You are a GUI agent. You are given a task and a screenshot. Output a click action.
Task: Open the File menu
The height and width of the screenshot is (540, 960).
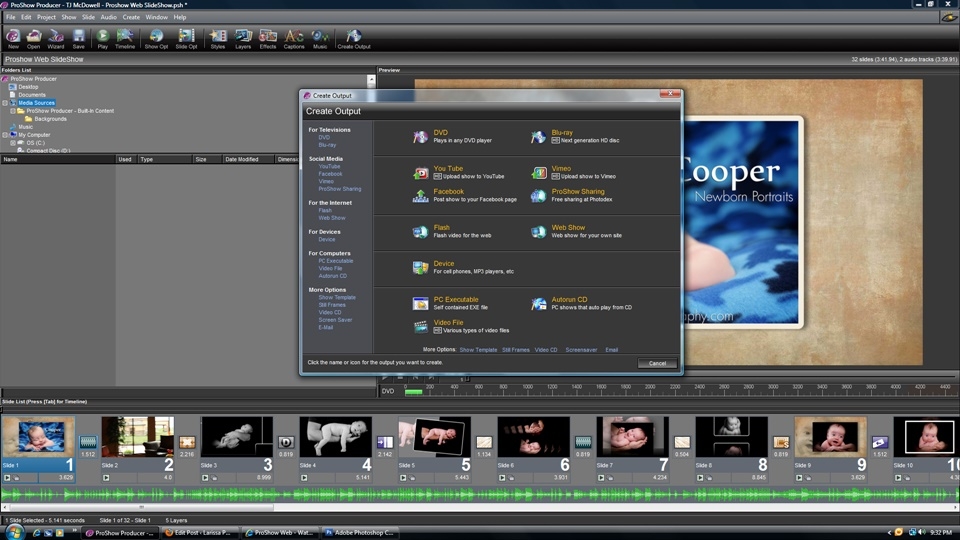10,17
